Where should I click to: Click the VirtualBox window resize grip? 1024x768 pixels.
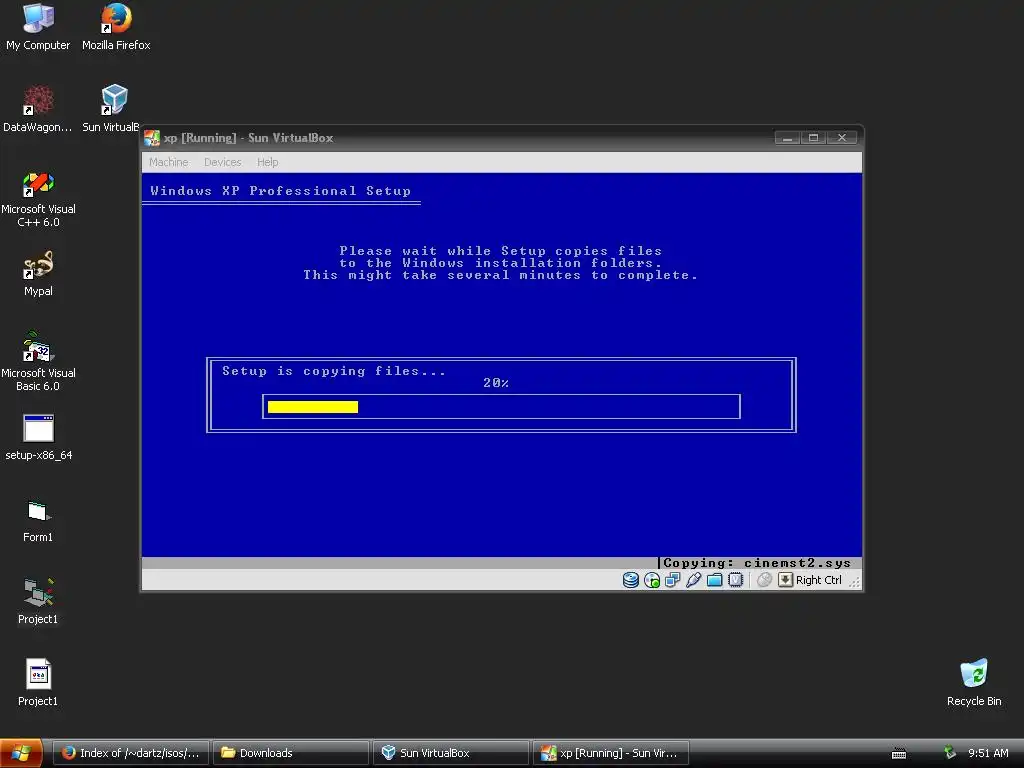click(x=854, y=581)
